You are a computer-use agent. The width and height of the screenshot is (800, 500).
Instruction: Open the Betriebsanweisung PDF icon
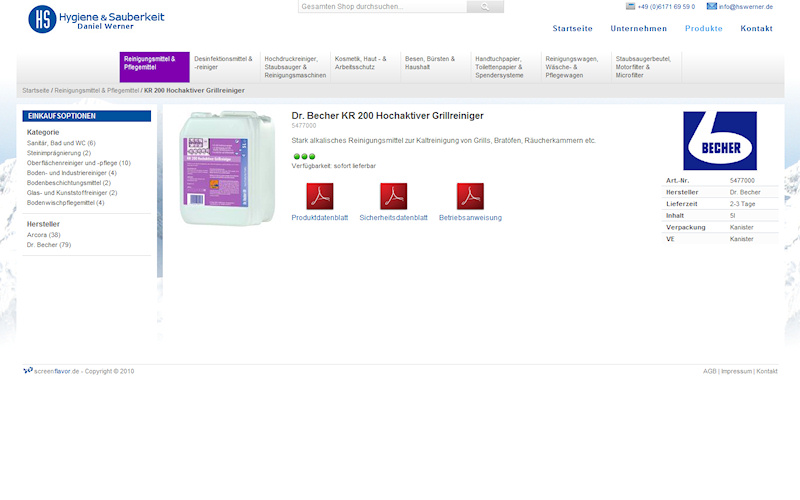pyautogui.click(x=470, y=196)
